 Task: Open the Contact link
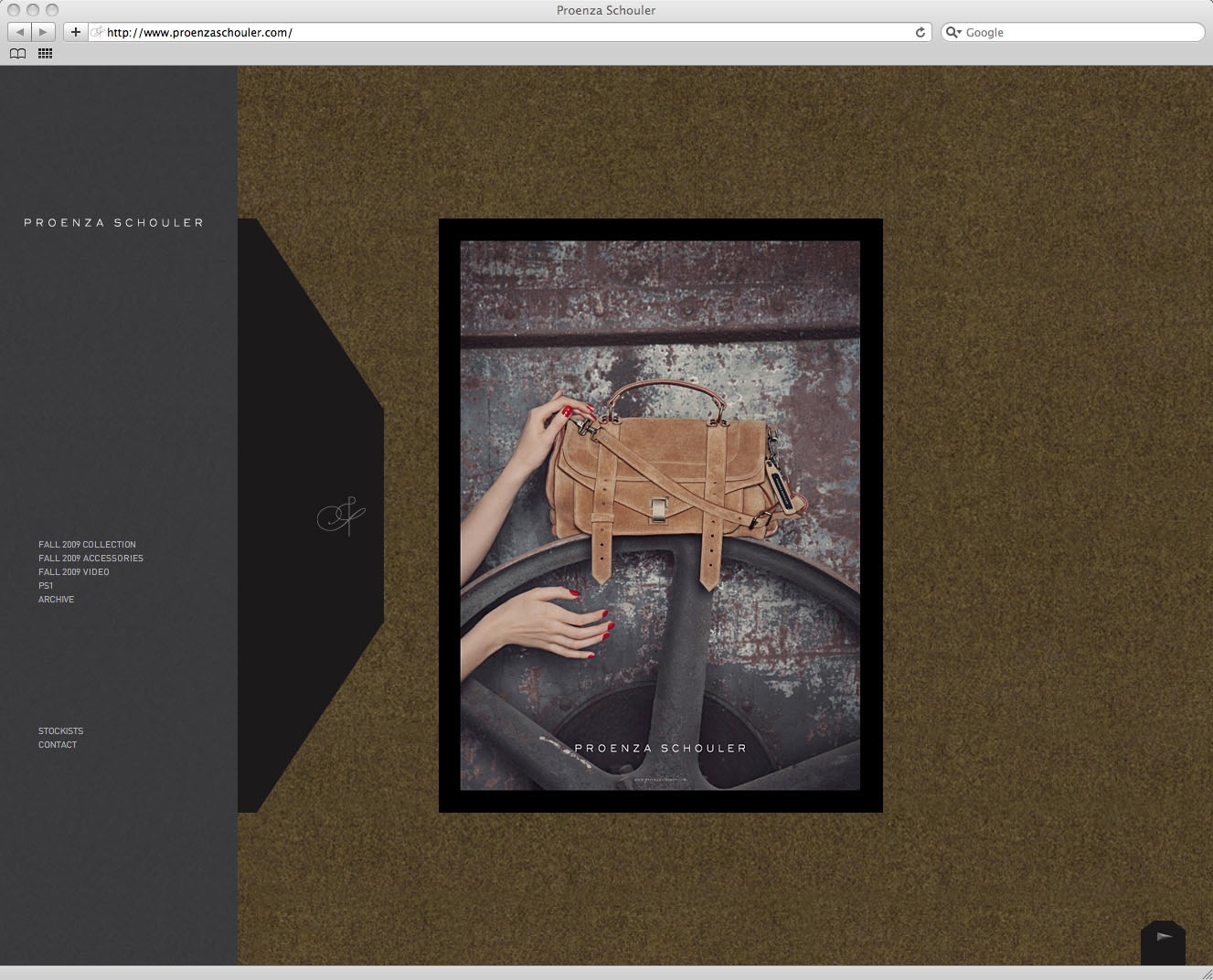(58, 745)
